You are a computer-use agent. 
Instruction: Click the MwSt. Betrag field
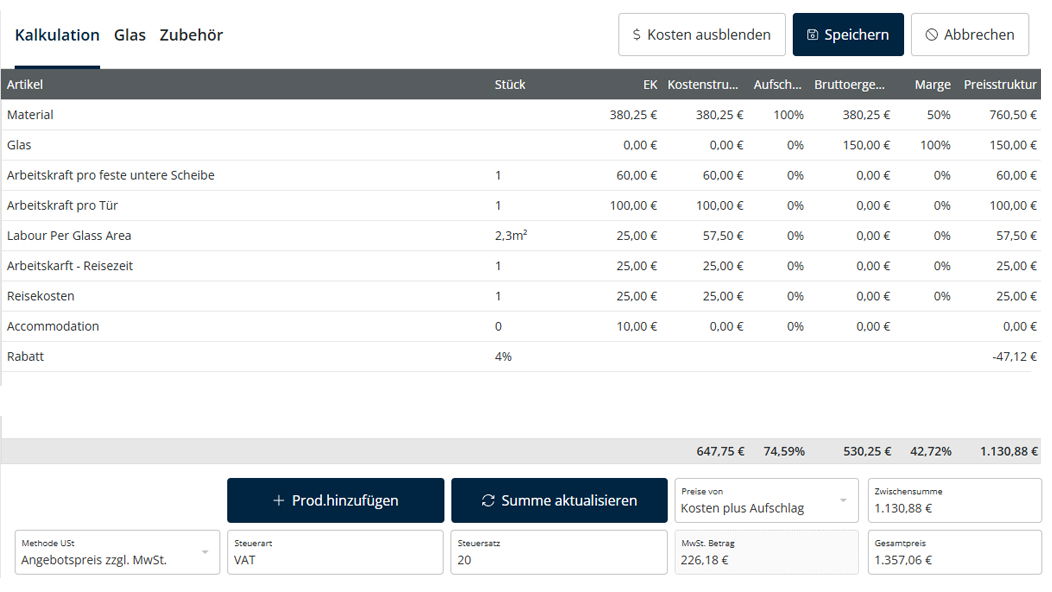tap(765, 560)
